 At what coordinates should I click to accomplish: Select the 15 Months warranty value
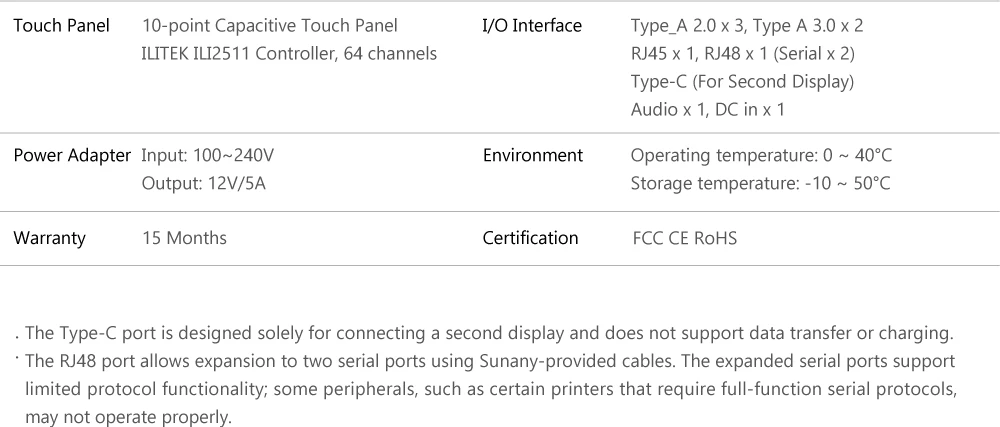coord(184,238)
